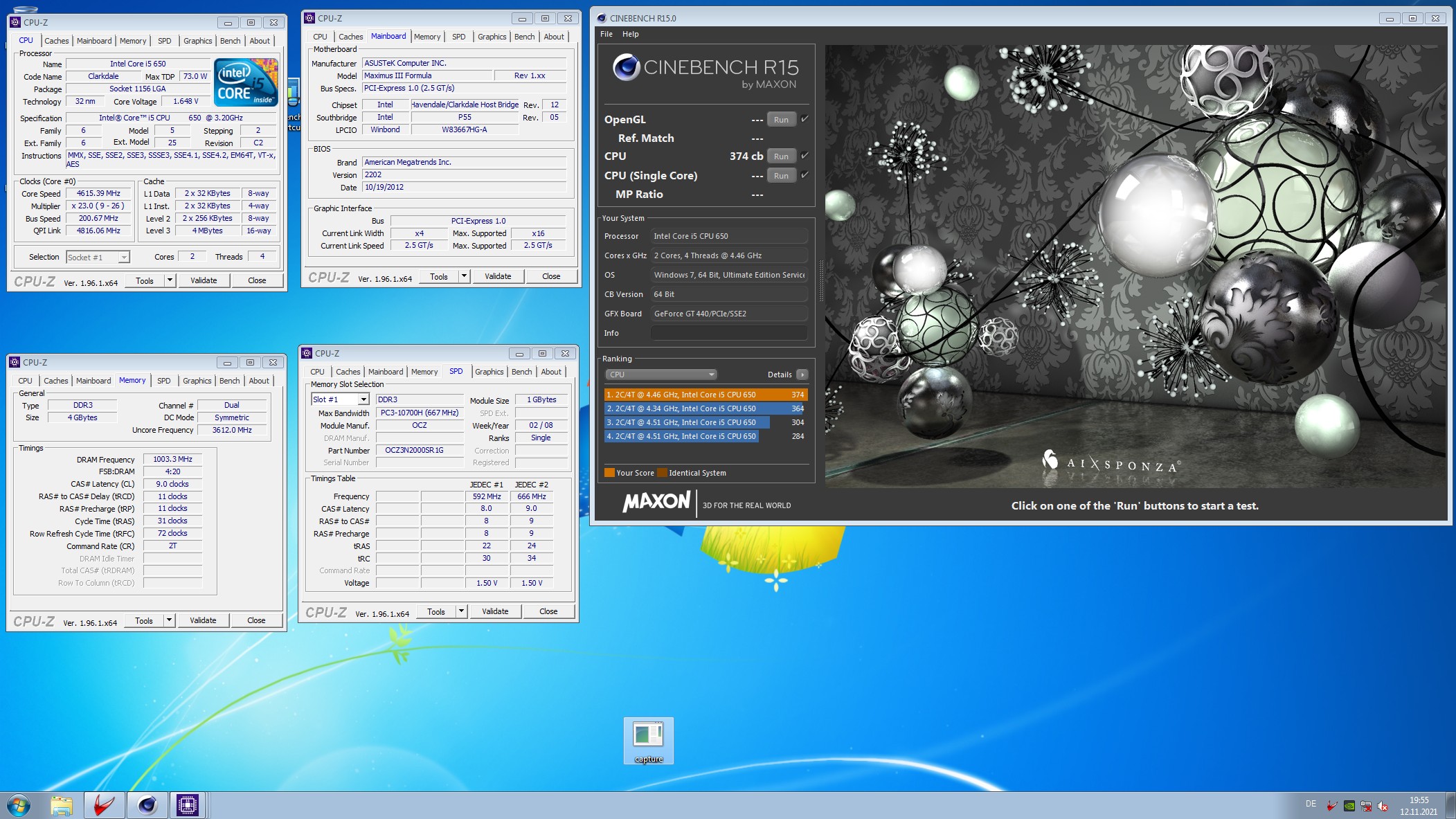The width and height of the screenshot is (1456, 819).
Task: Open the Ranking CPU dropdown in Cinebench
Action: click(x=660, y=375)
